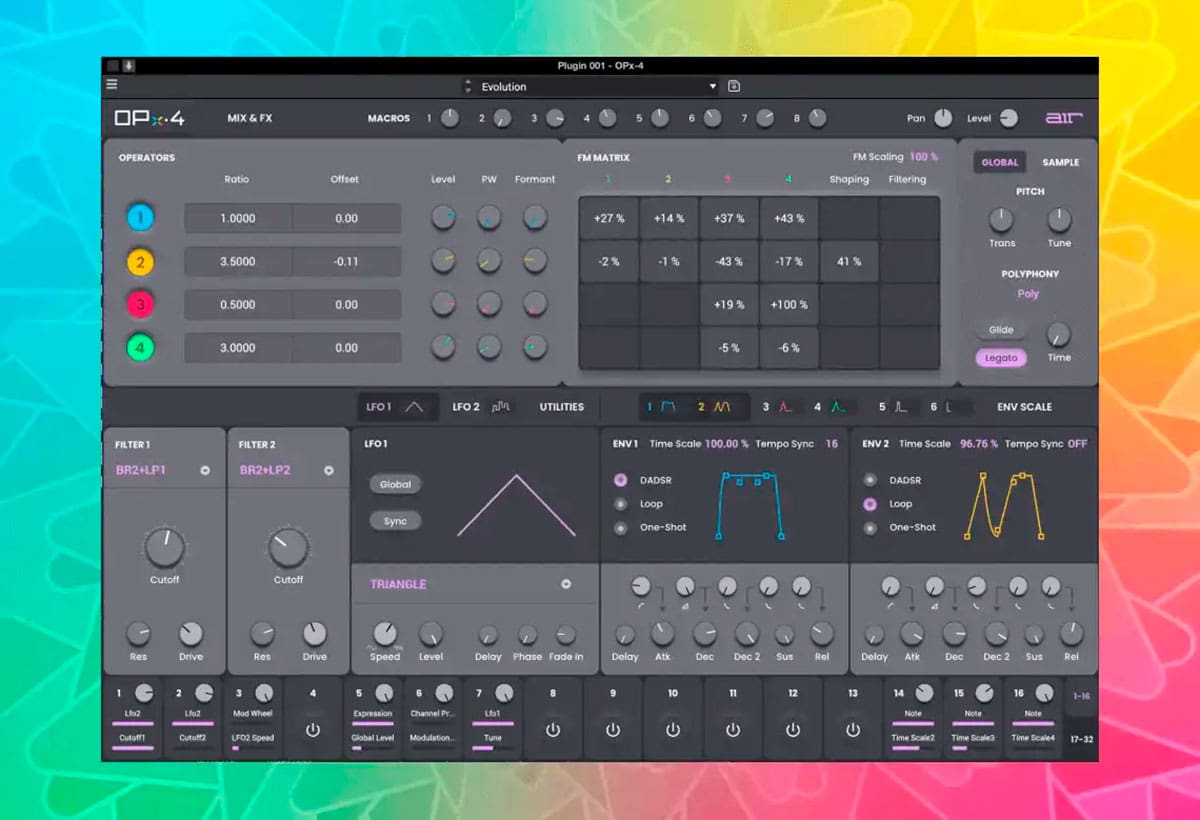1200x820 pixels.
Task: Click ENV 1 Tempo Sync value 16
Action: tap(832, 444)
